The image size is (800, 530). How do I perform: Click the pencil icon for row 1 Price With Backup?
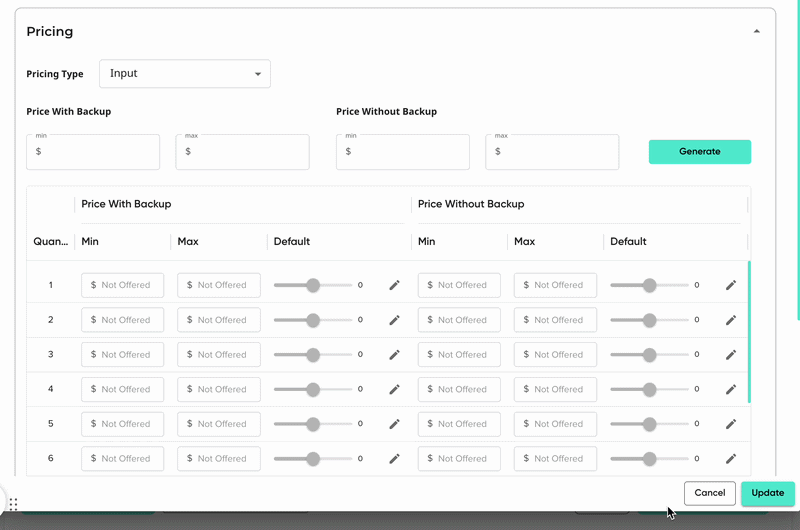coord(394,285)
